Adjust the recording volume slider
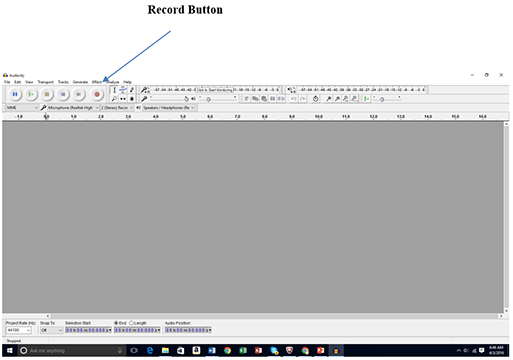Image resolution: width=513 pixels, height=360 pixels. 169,99
